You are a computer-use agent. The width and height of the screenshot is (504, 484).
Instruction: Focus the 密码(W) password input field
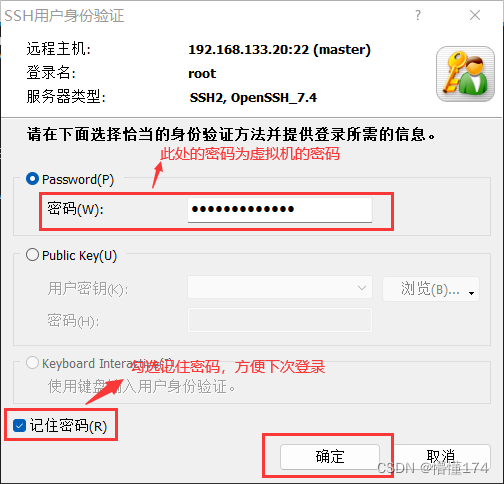tap(280, 210)
